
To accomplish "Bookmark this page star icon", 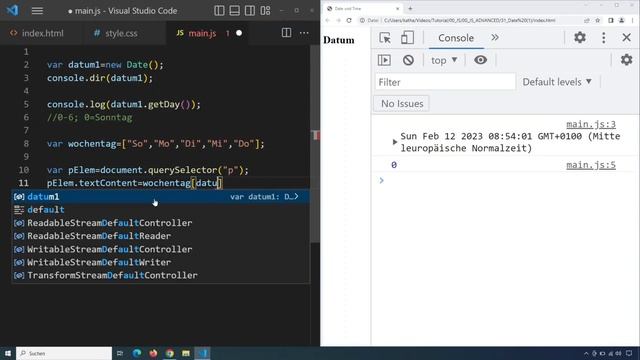I will 598,20.
